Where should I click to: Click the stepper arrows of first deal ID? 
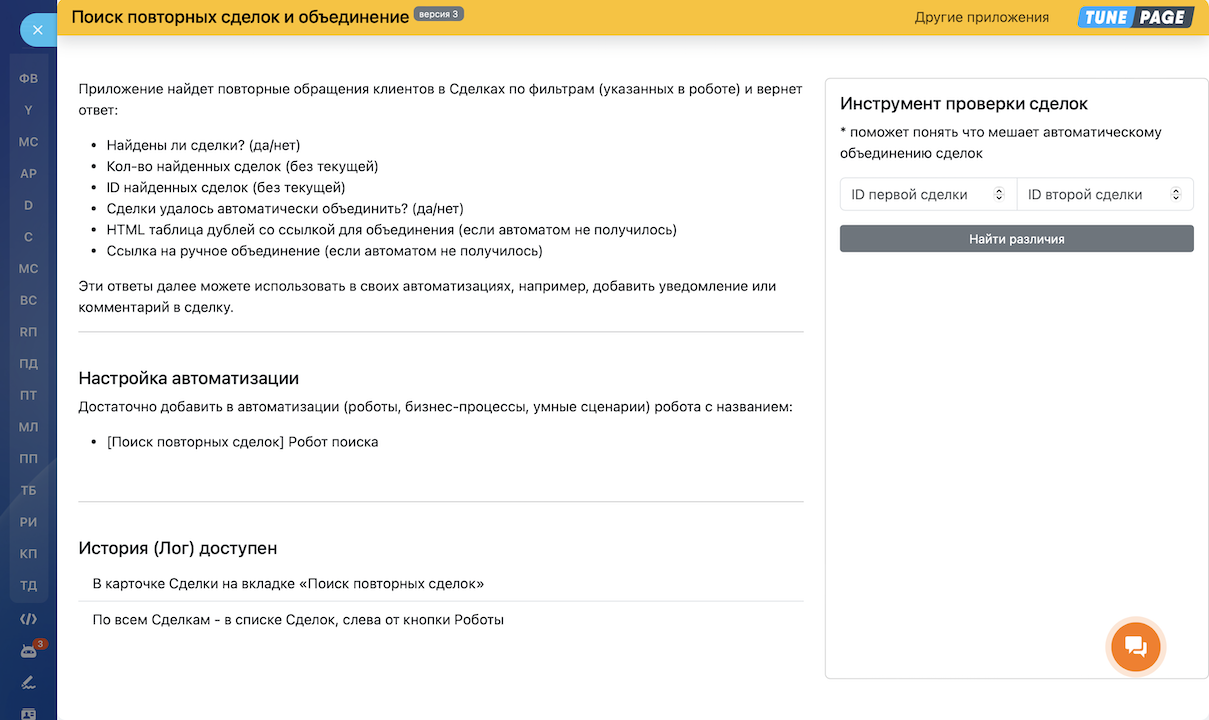point(998,195)
